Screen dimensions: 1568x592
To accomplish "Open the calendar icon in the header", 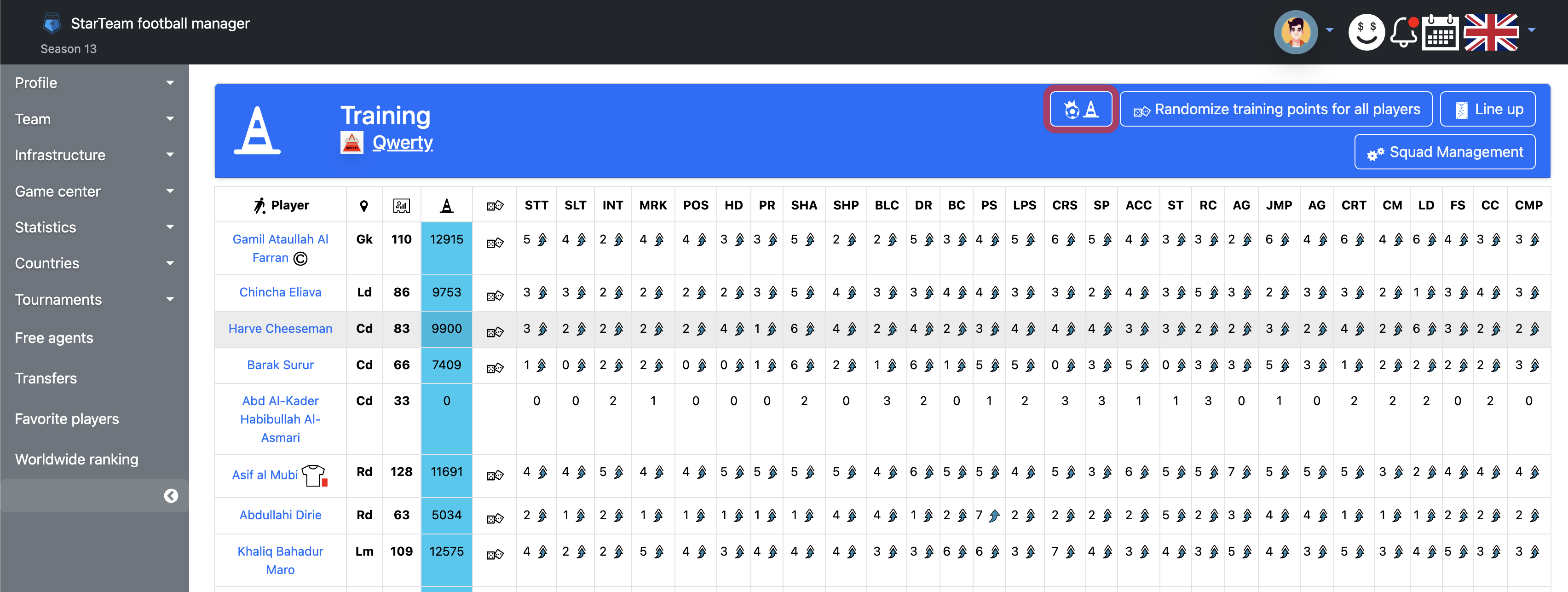I will point(1440,32).
